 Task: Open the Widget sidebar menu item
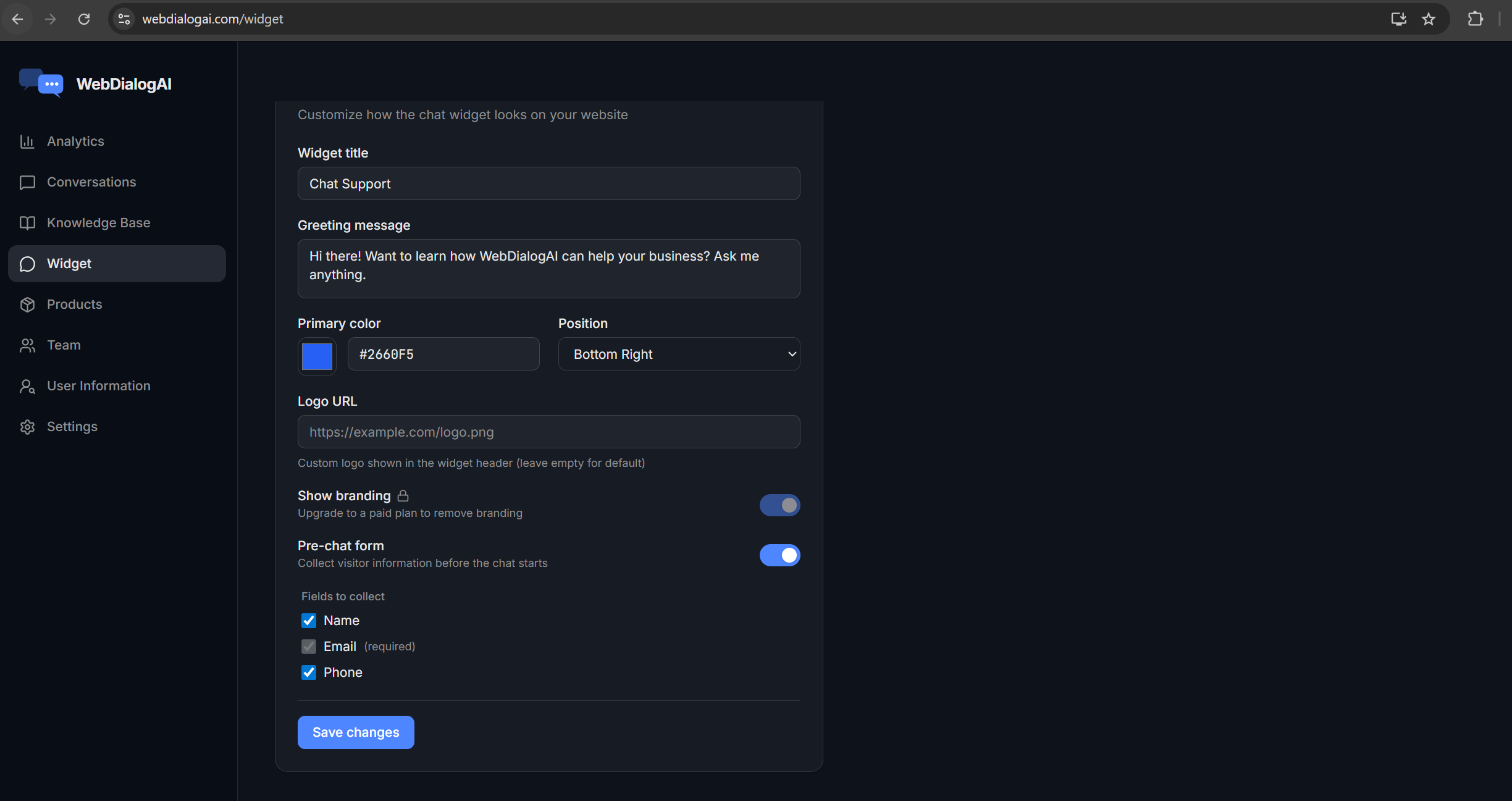tap(117, 264)
